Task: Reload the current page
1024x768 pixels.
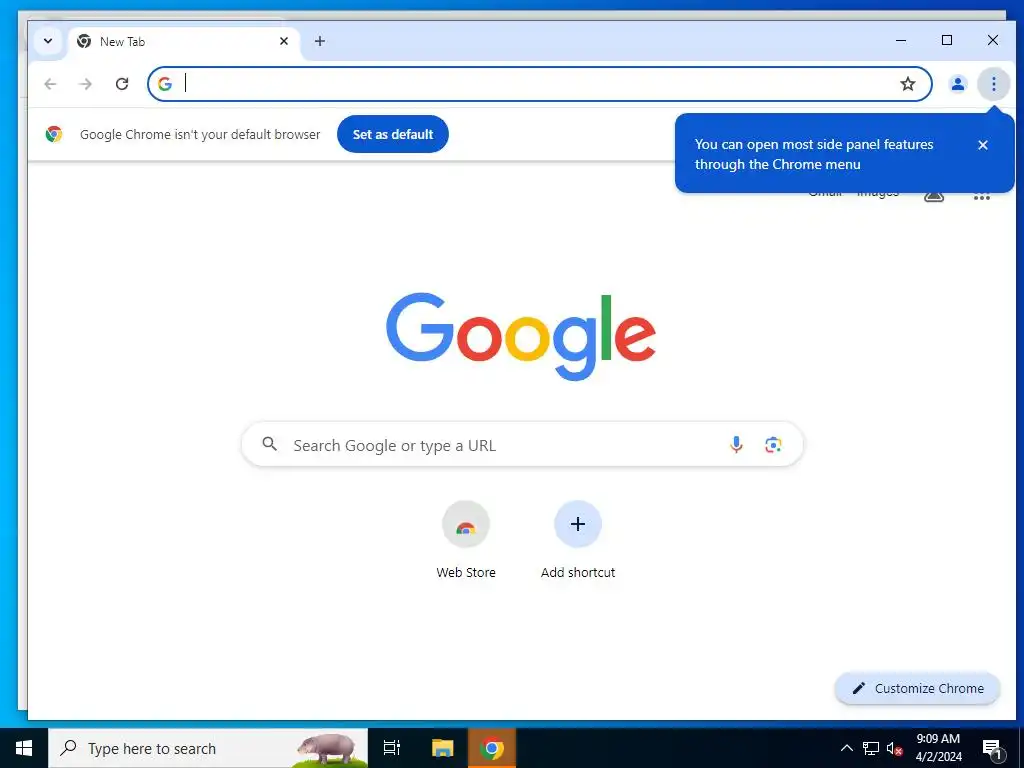Action: click(121, 84)
